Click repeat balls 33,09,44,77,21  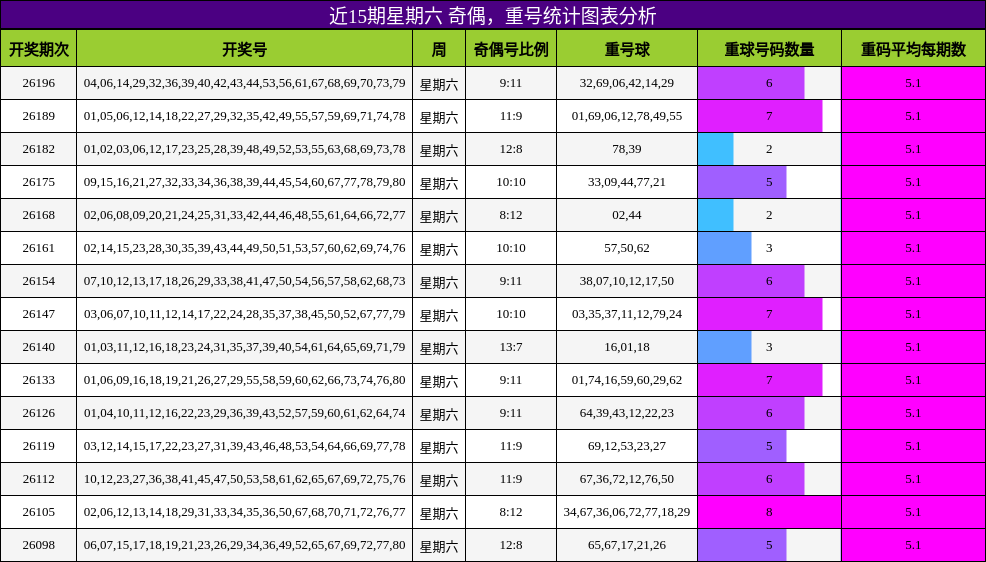tap(627, 182)
